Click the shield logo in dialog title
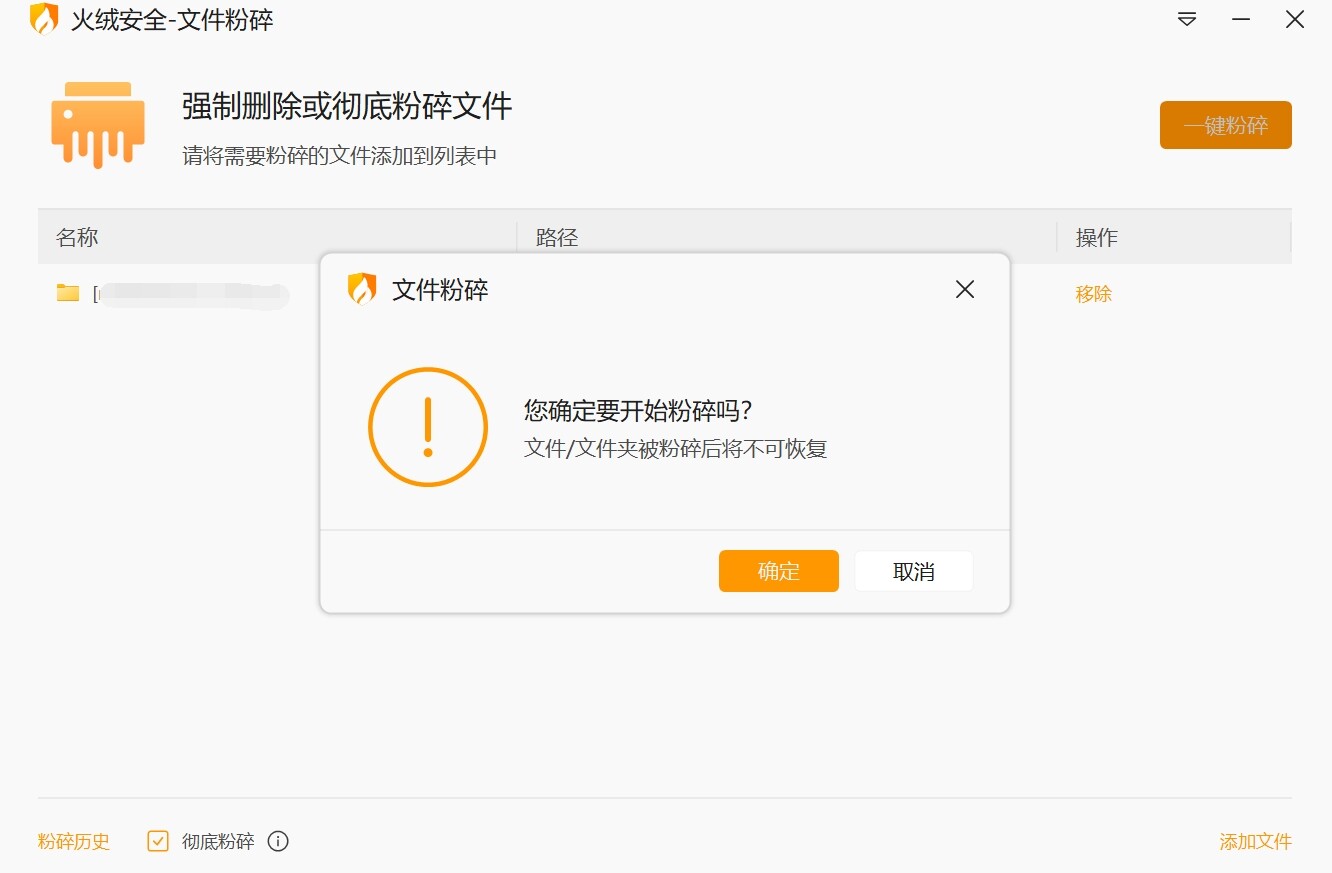This screenshot has width=1332, height=873. click(361, 289)
